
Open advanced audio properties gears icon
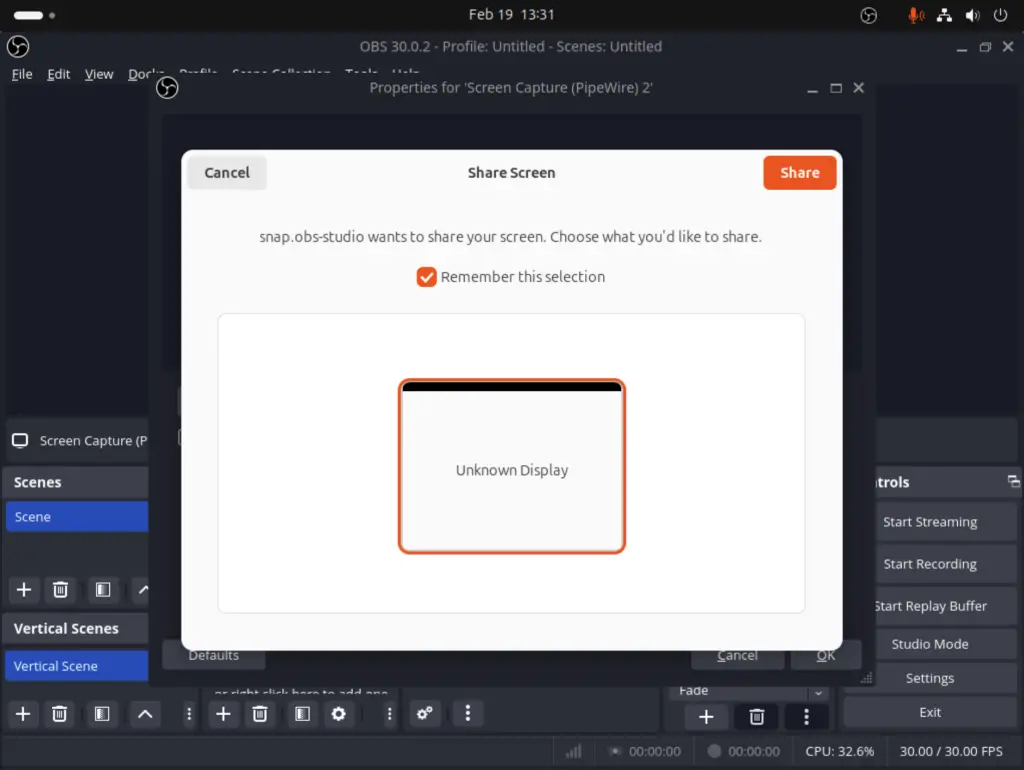(424, 713)
